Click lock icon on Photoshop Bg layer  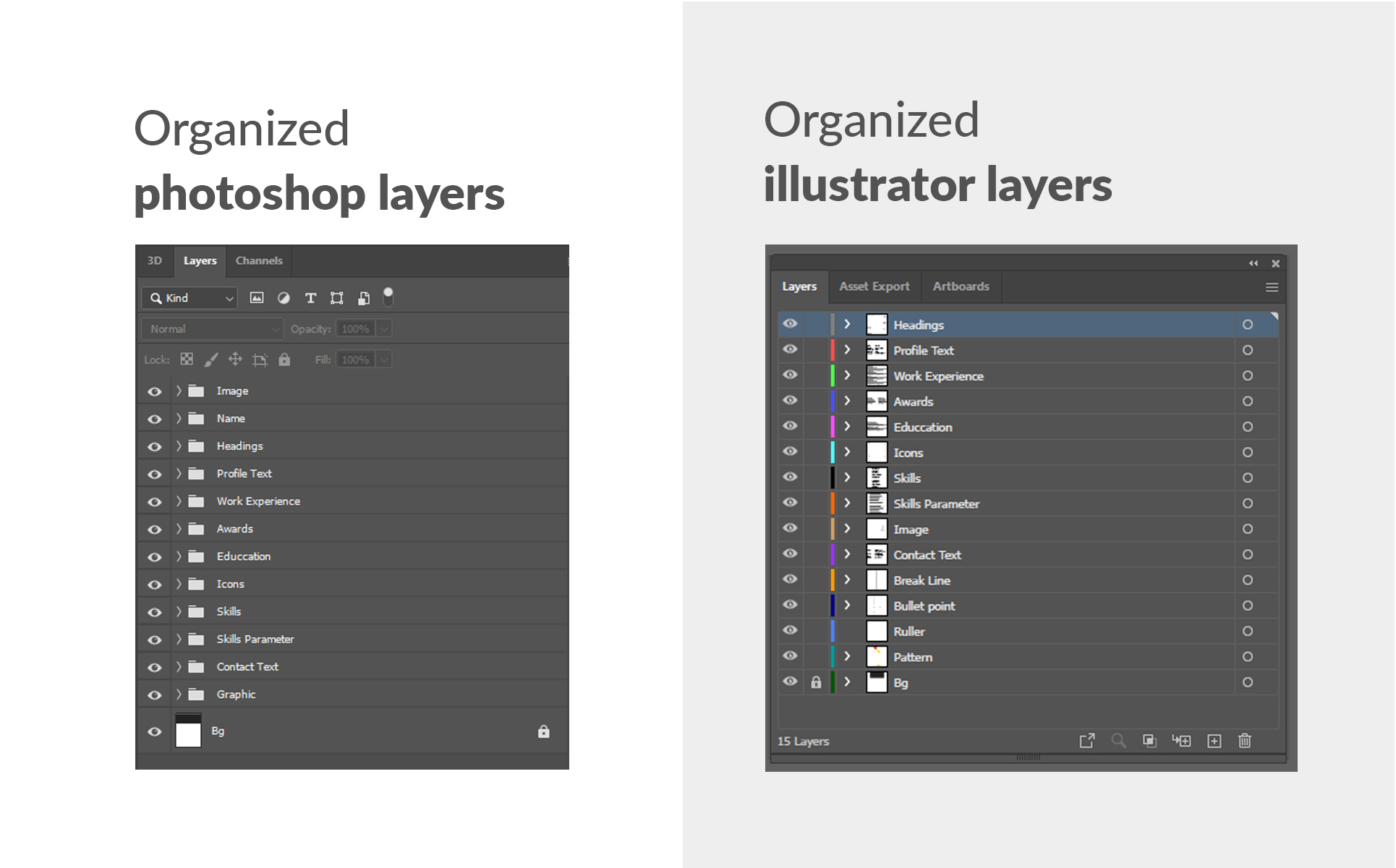coord(544,731)
